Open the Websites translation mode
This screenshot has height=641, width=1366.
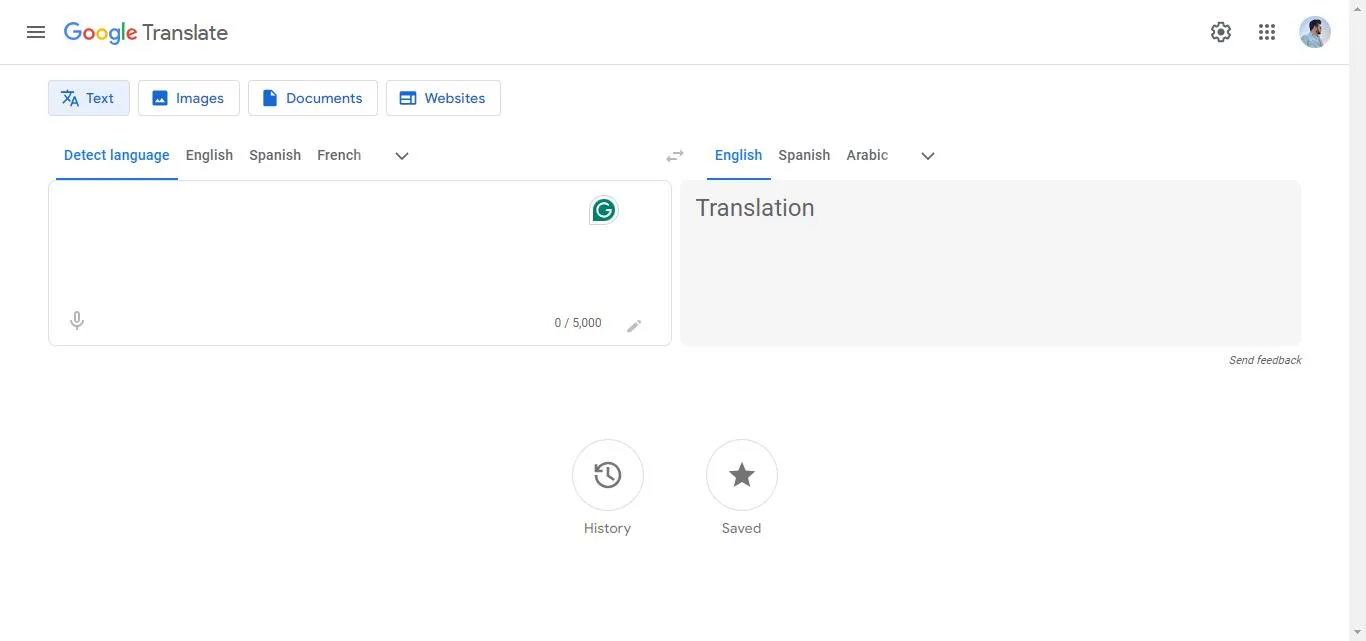click(x=443, y=97)
